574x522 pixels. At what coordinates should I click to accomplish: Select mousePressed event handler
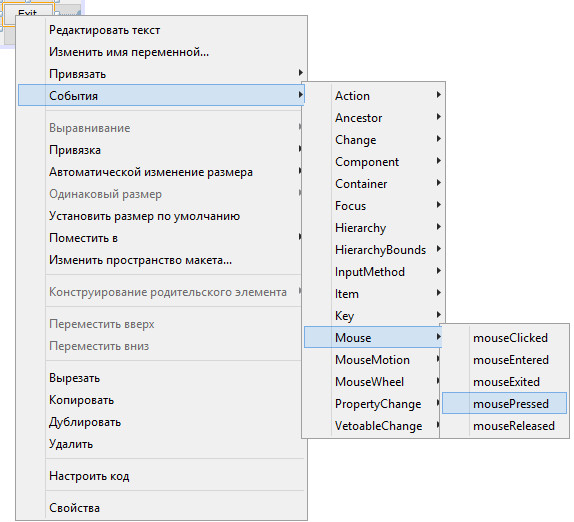click(504, 403)
